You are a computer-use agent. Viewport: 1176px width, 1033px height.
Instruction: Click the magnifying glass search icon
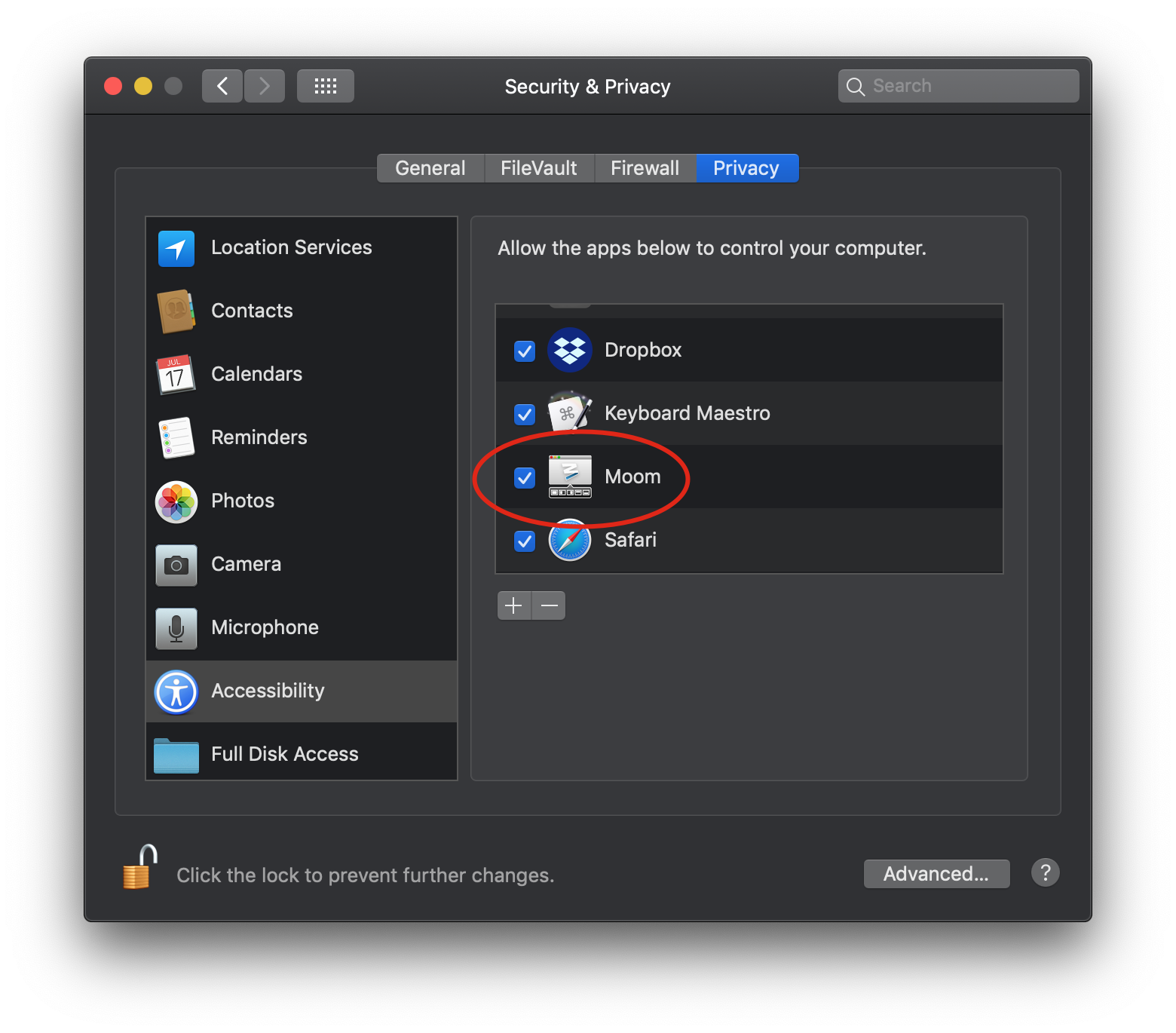coord(855,87)
